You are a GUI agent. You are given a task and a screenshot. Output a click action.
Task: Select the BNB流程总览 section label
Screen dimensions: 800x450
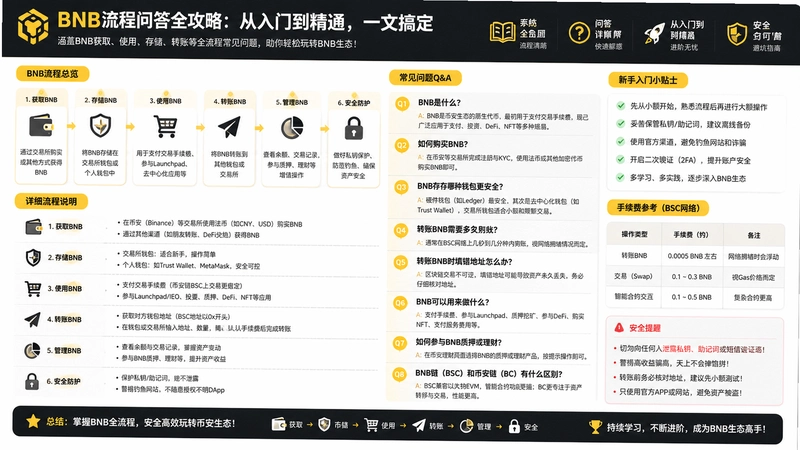point(52,73)
